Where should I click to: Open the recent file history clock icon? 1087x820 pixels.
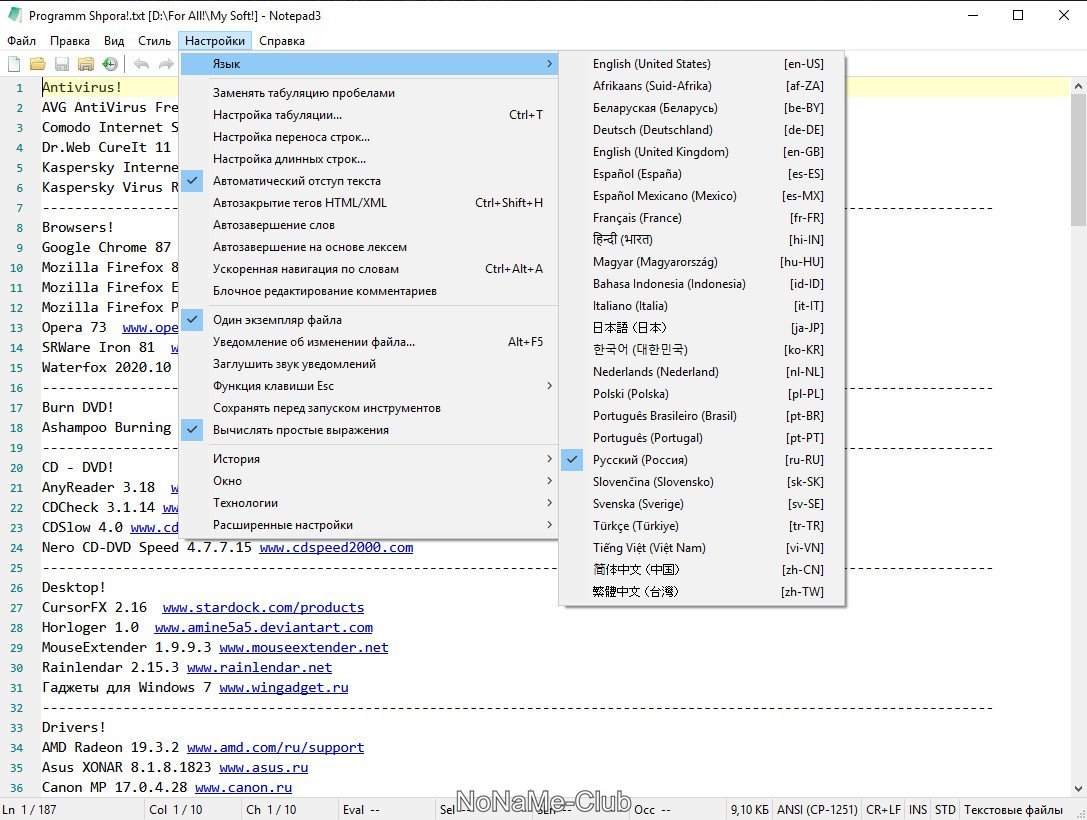(110, 64)
